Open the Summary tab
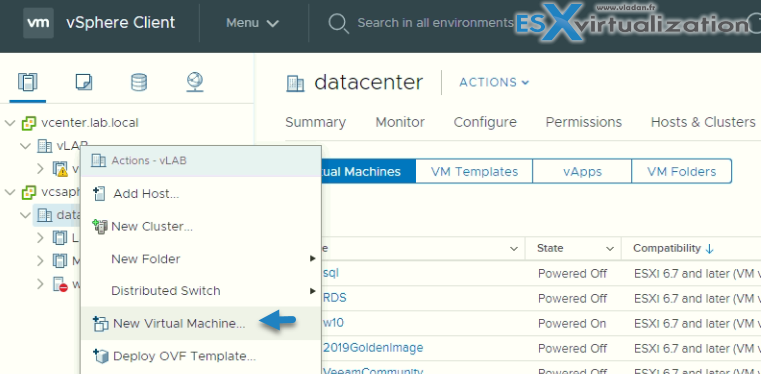This screenshot has height=374, width=761. [x=315, y=122]
